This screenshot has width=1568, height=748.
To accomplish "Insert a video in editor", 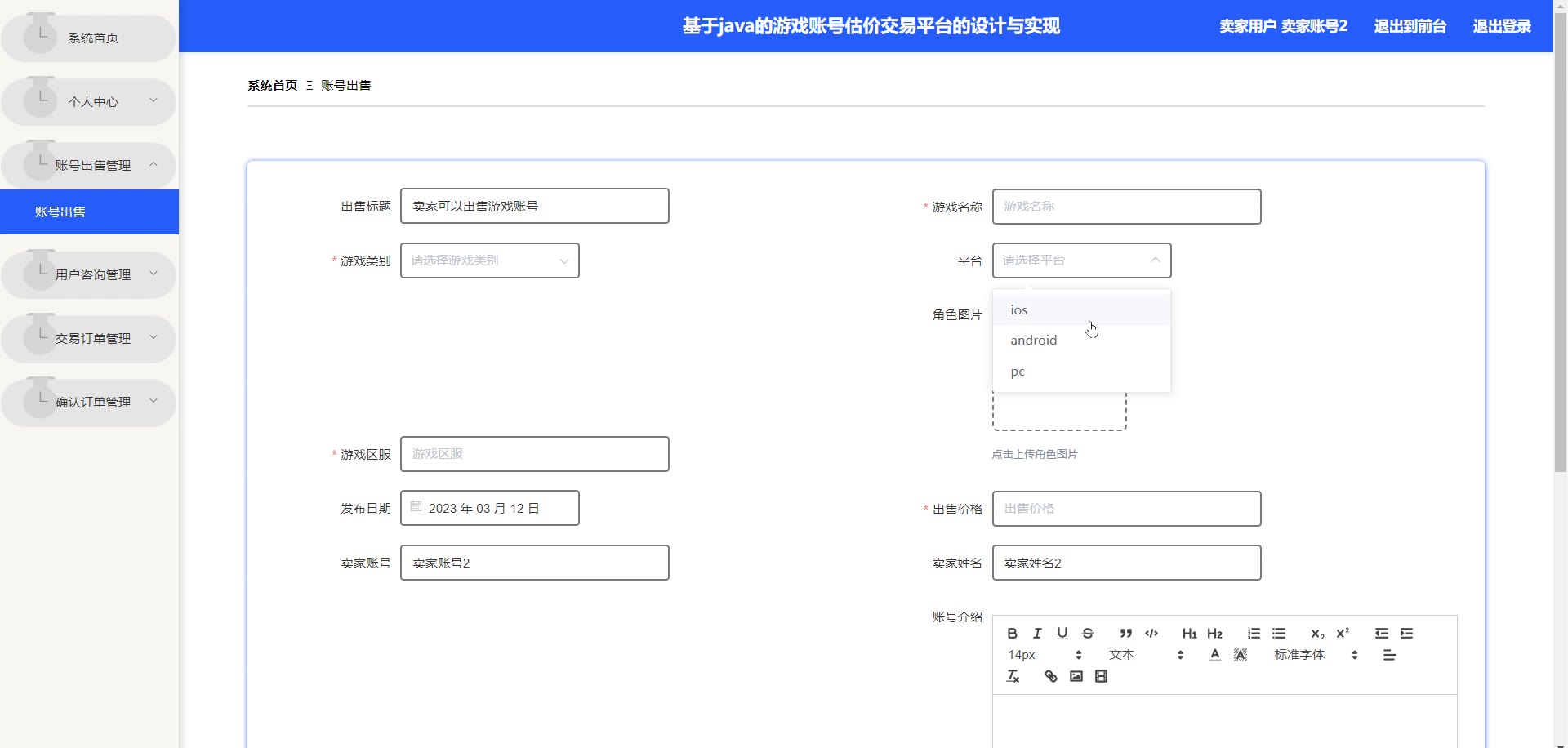I will point(1102,676).
